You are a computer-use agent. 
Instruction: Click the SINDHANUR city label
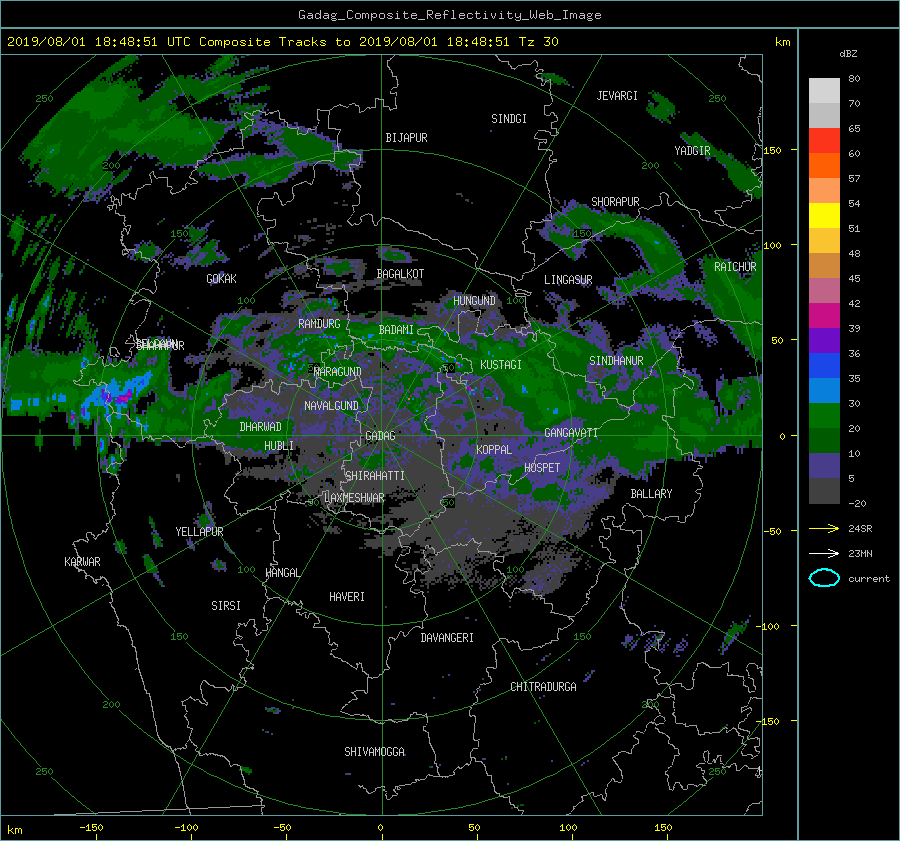616,361
